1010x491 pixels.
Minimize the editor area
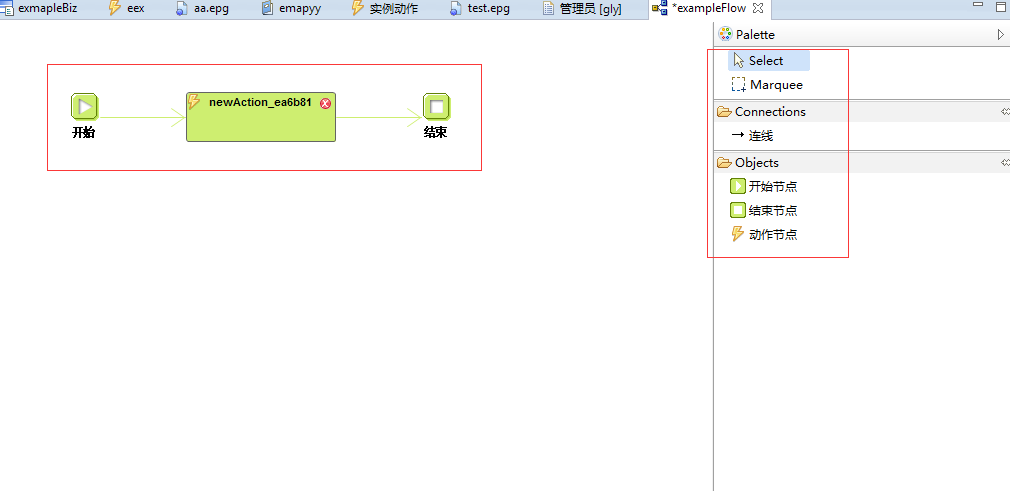978,5
